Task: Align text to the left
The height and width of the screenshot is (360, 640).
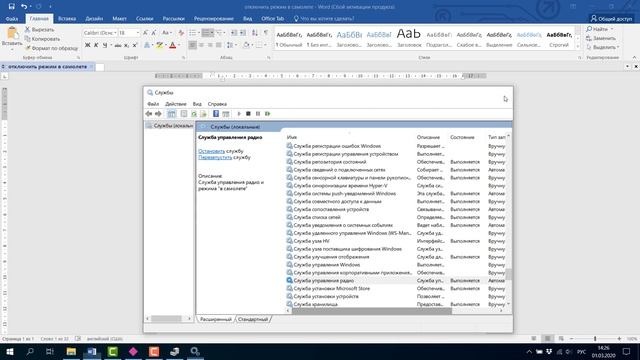Action: [192, 45]
